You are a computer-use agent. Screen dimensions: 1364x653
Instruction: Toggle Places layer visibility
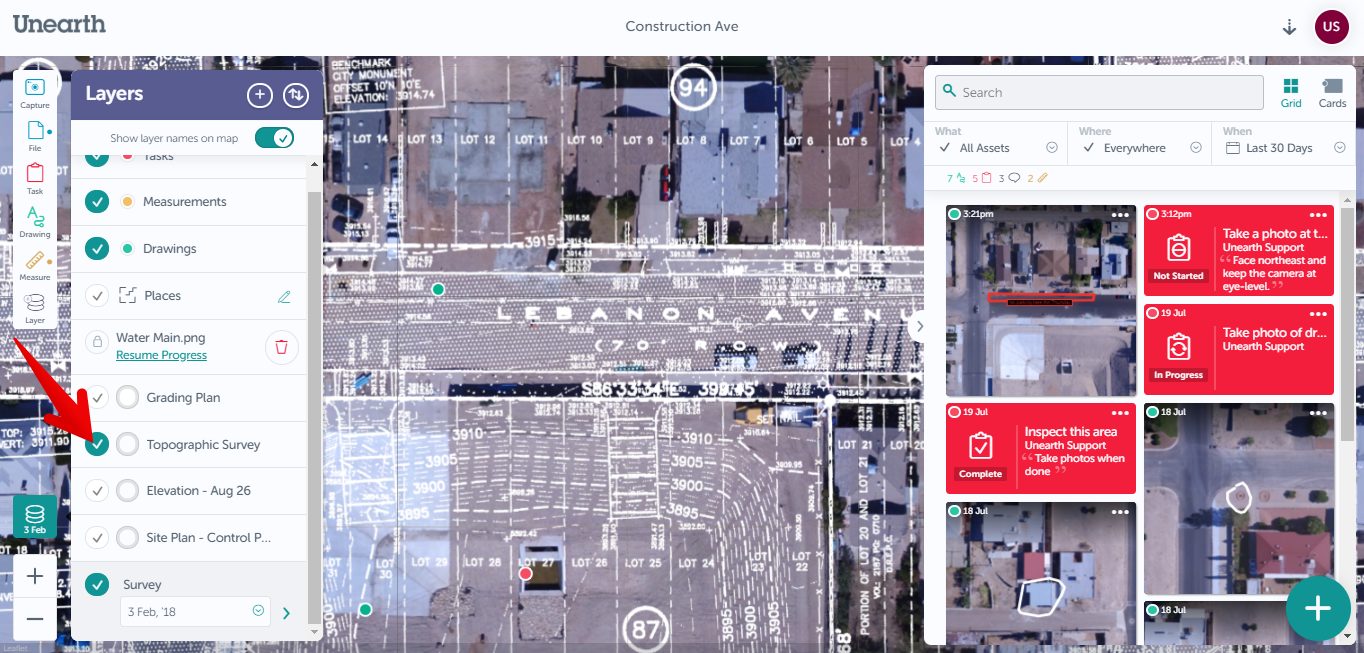97,296
